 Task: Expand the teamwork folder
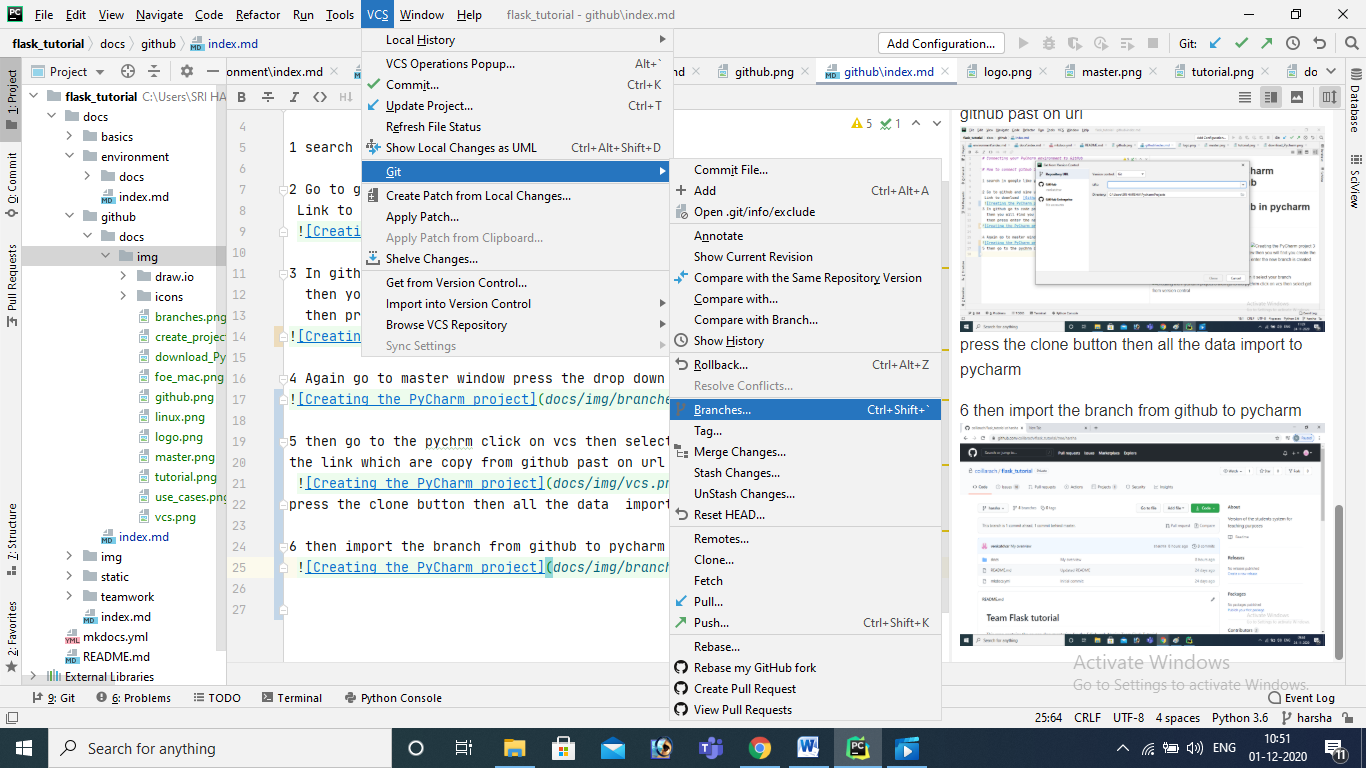(x=70, y=597)
